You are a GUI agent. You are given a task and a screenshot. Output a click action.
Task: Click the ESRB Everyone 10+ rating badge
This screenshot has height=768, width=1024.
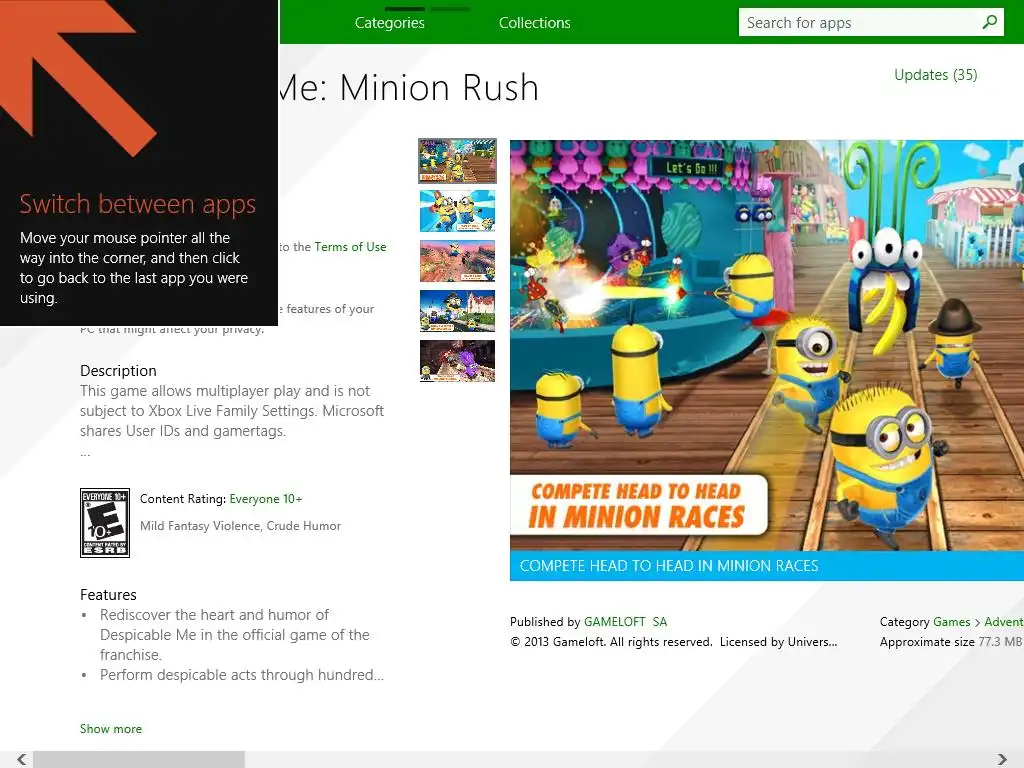pyautogui.click(x=104, y=523)
